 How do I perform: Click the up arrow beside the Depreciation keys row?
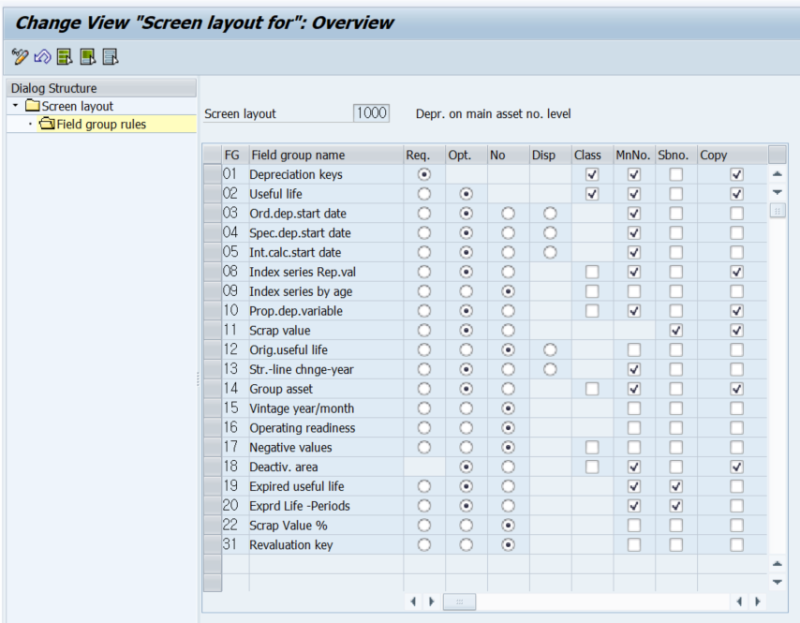[777, 175]
